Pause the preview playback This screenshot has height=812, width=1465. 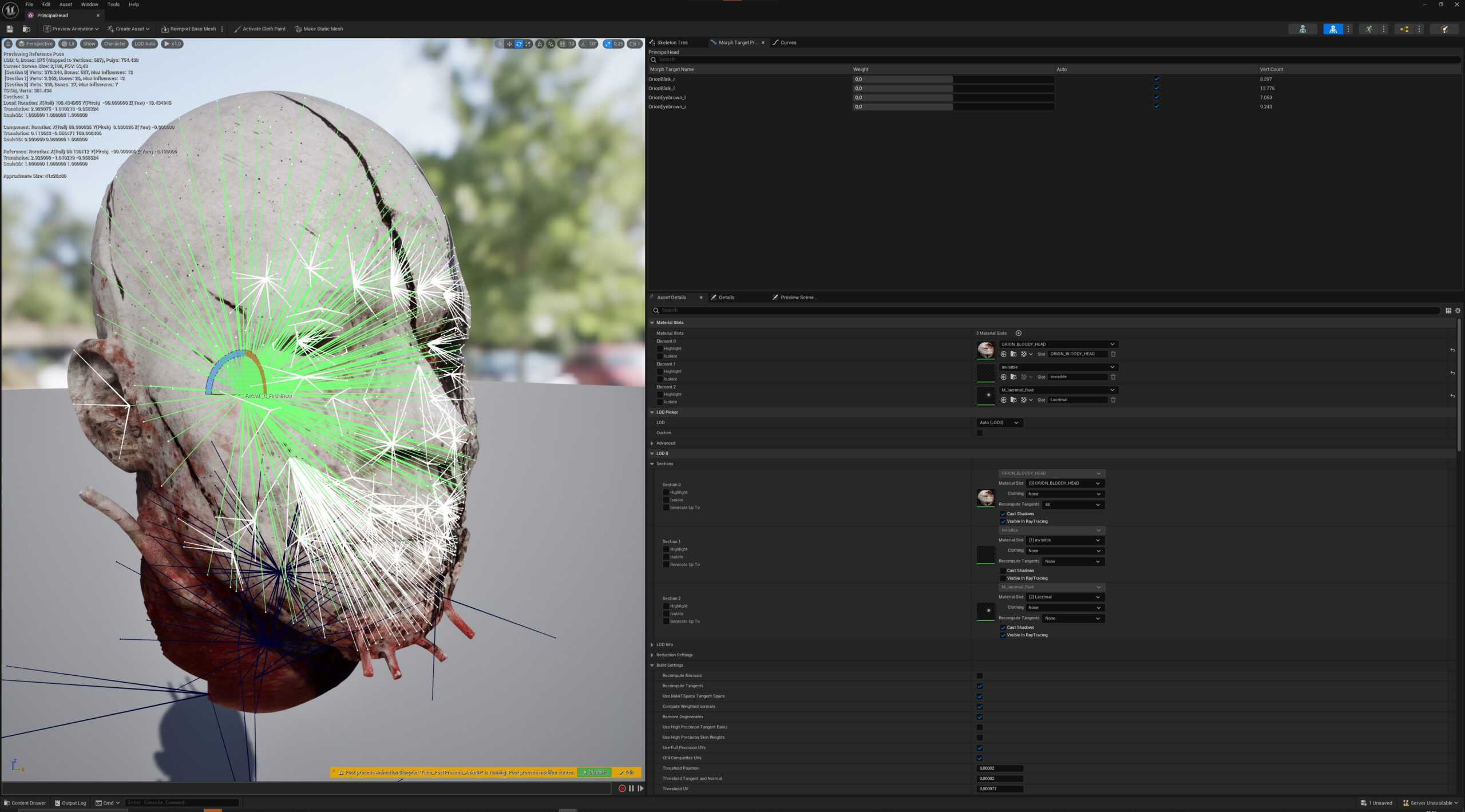click(x=631, y=788)
